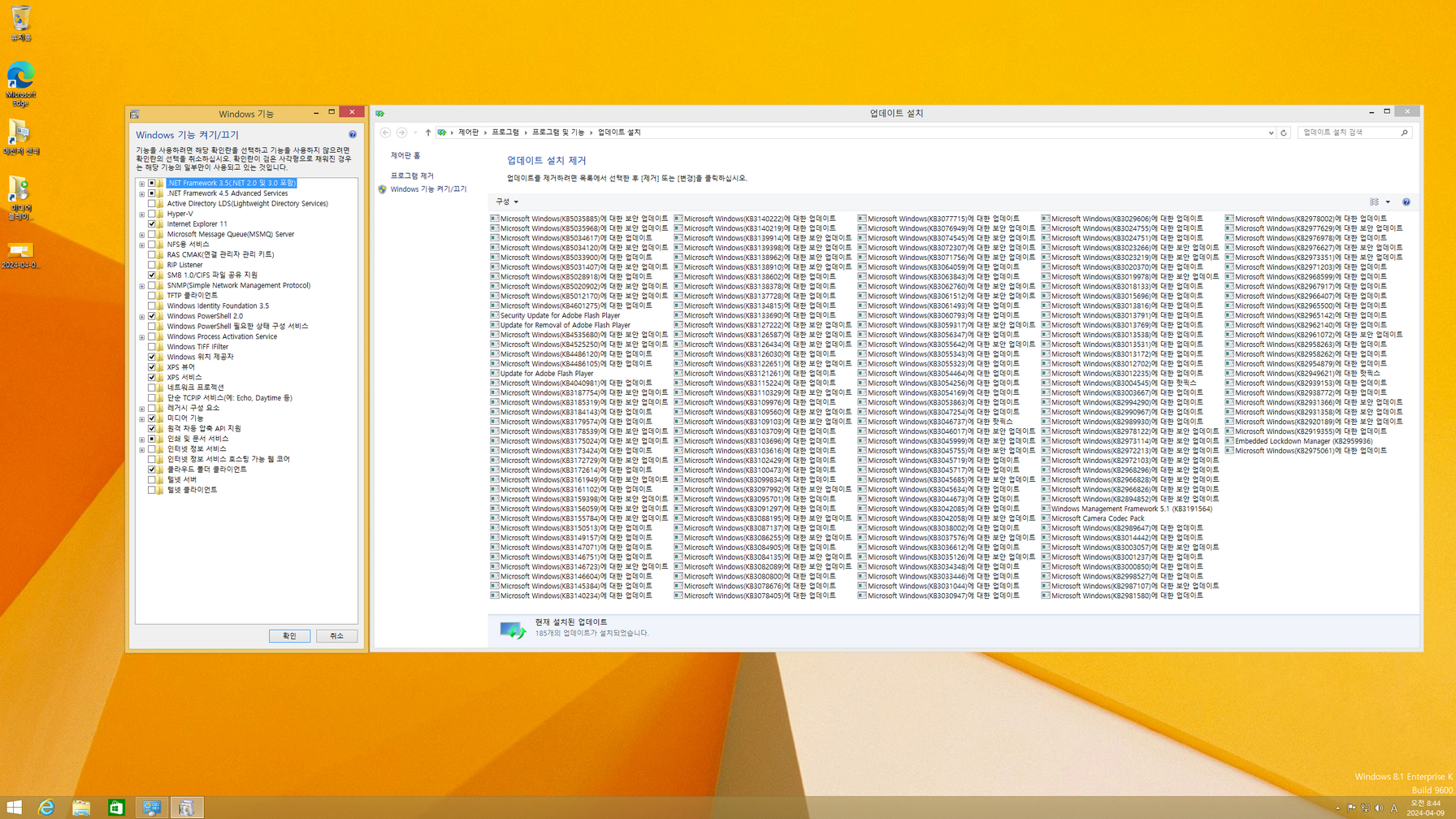Click the 확인 button in Windows Features
This screenshot has width=1456, height=819.
click(x=289, y=636)
